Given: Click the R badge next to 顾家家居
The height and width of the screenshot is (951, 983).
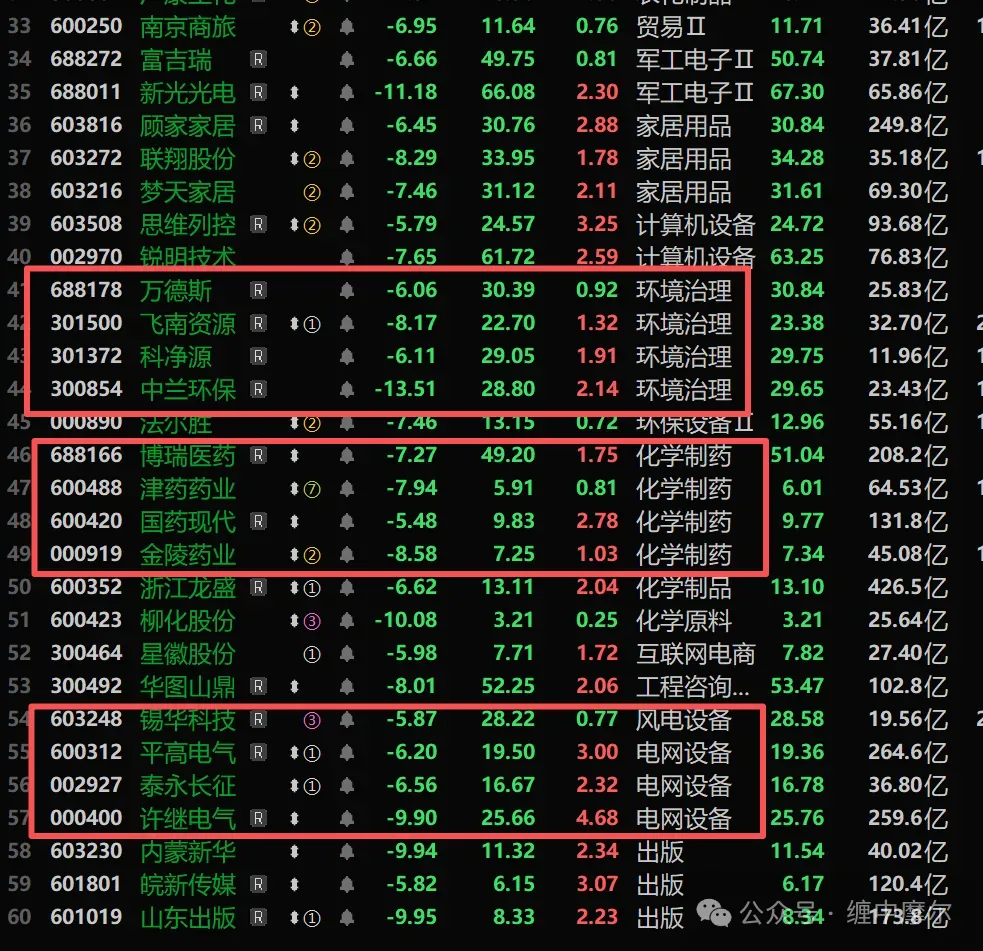Looking at the screenshot, I should [x=258, y=125].
